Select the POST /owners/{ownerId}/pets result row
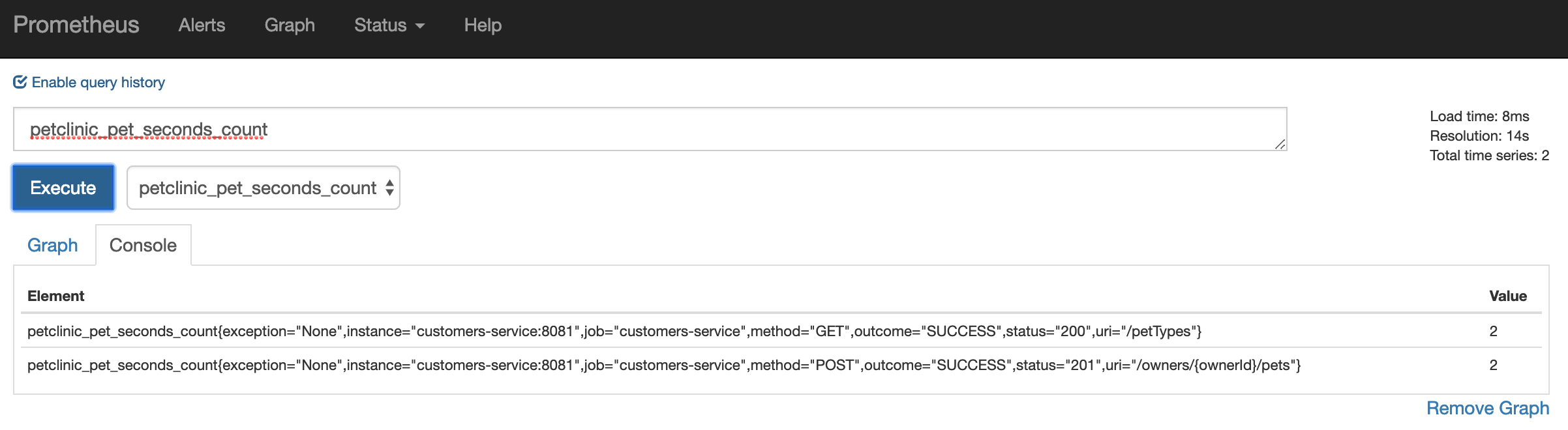1568x430 pixels. coord(663,365)
